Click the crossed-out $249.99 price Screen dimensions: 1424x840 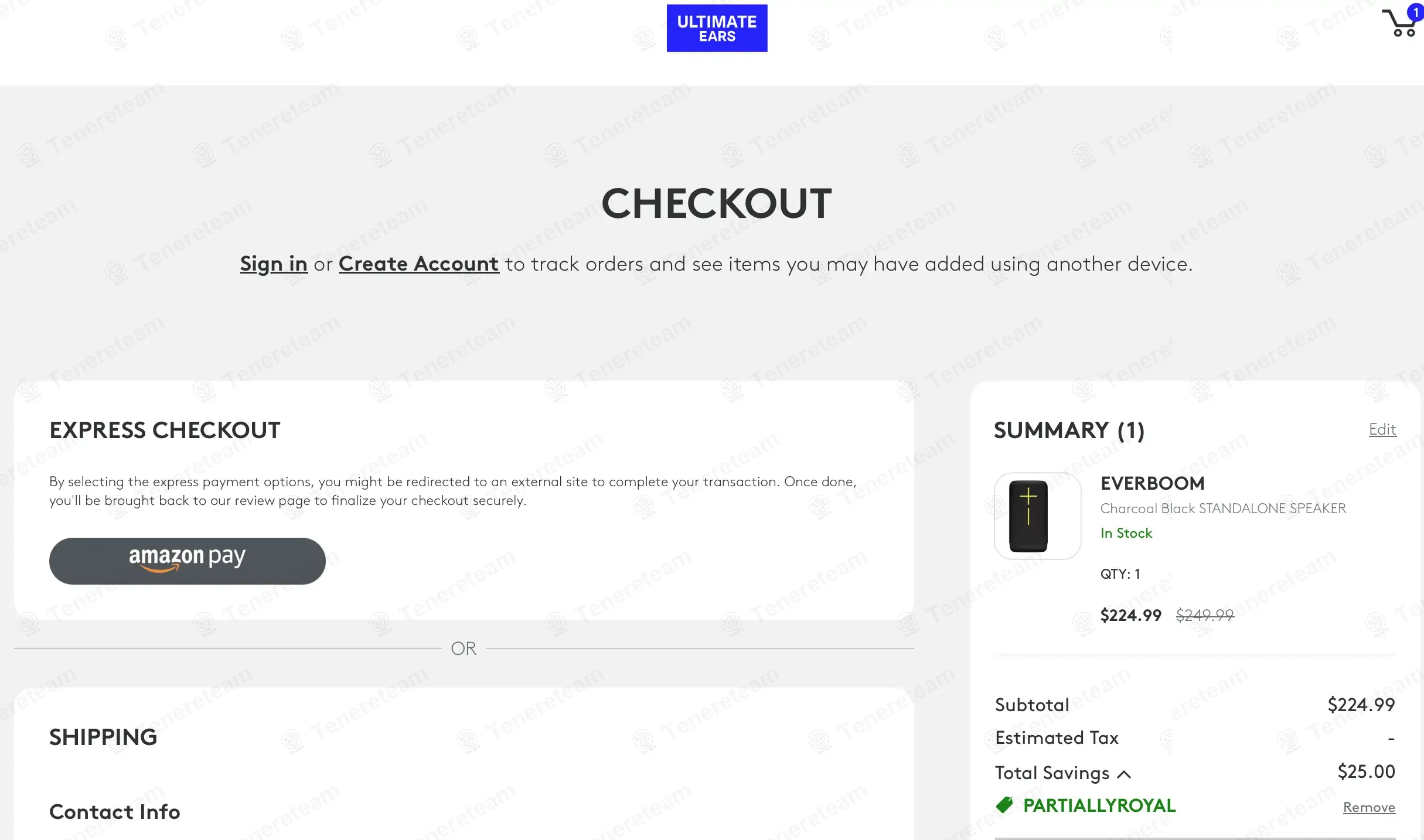(x=1205, y=615)
